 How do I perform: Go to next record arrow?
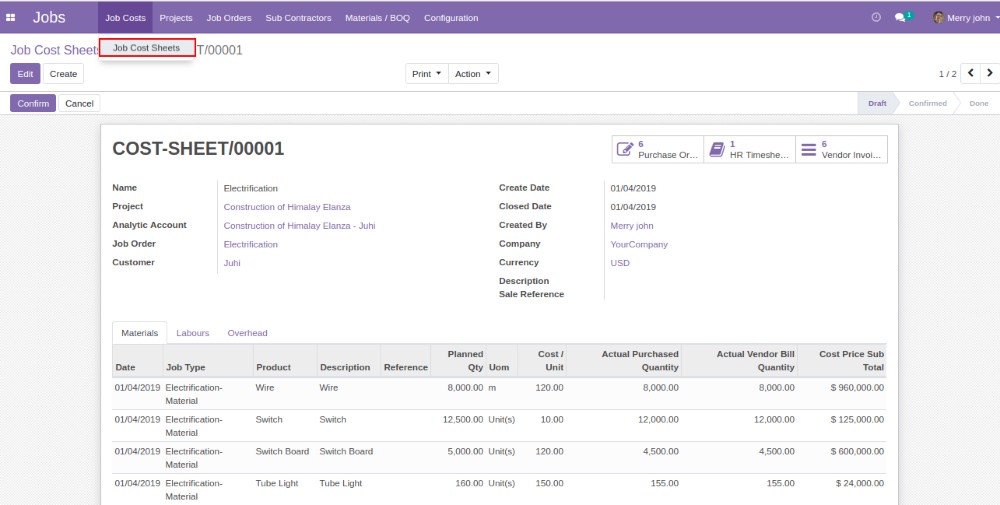click(989, 74)
